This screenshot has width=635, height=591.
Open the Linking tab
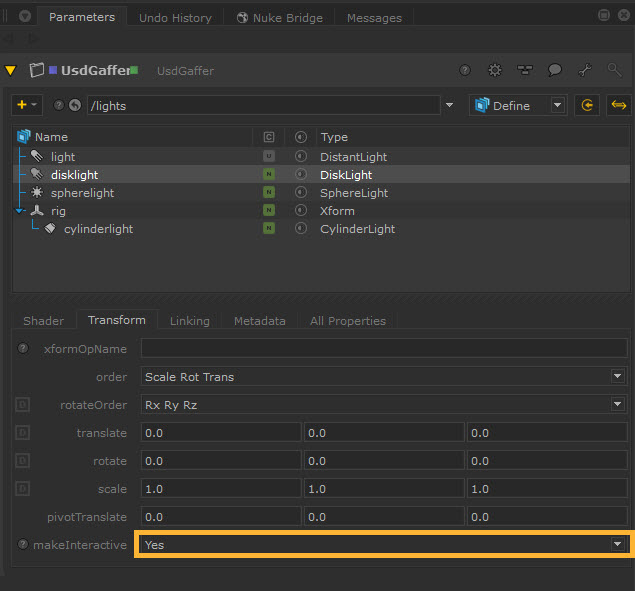(189, 321)
